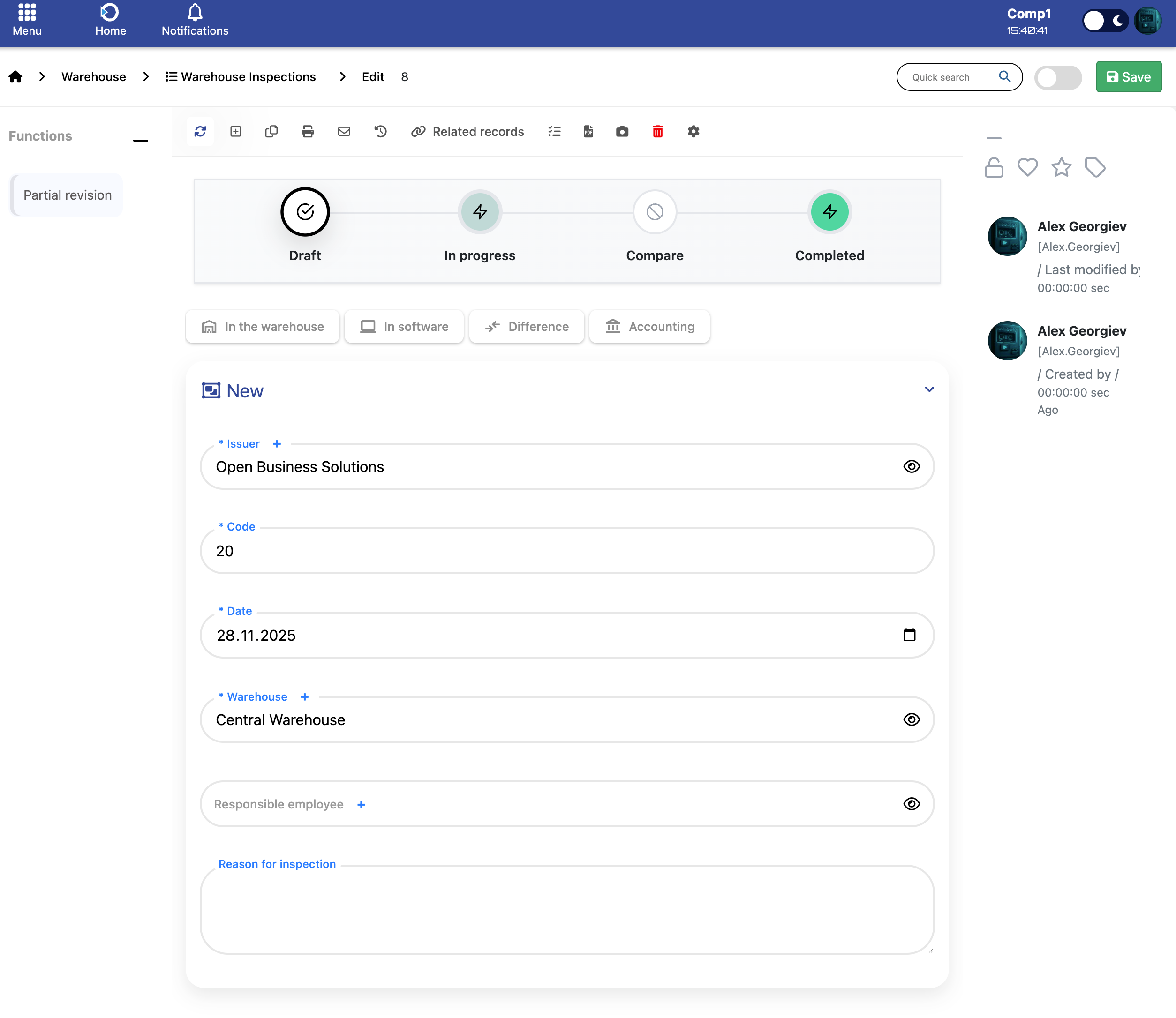Toggle the switch beside Save button
The image size is (1176, 1018).
pyautogui.click(x=1057, y=77)
